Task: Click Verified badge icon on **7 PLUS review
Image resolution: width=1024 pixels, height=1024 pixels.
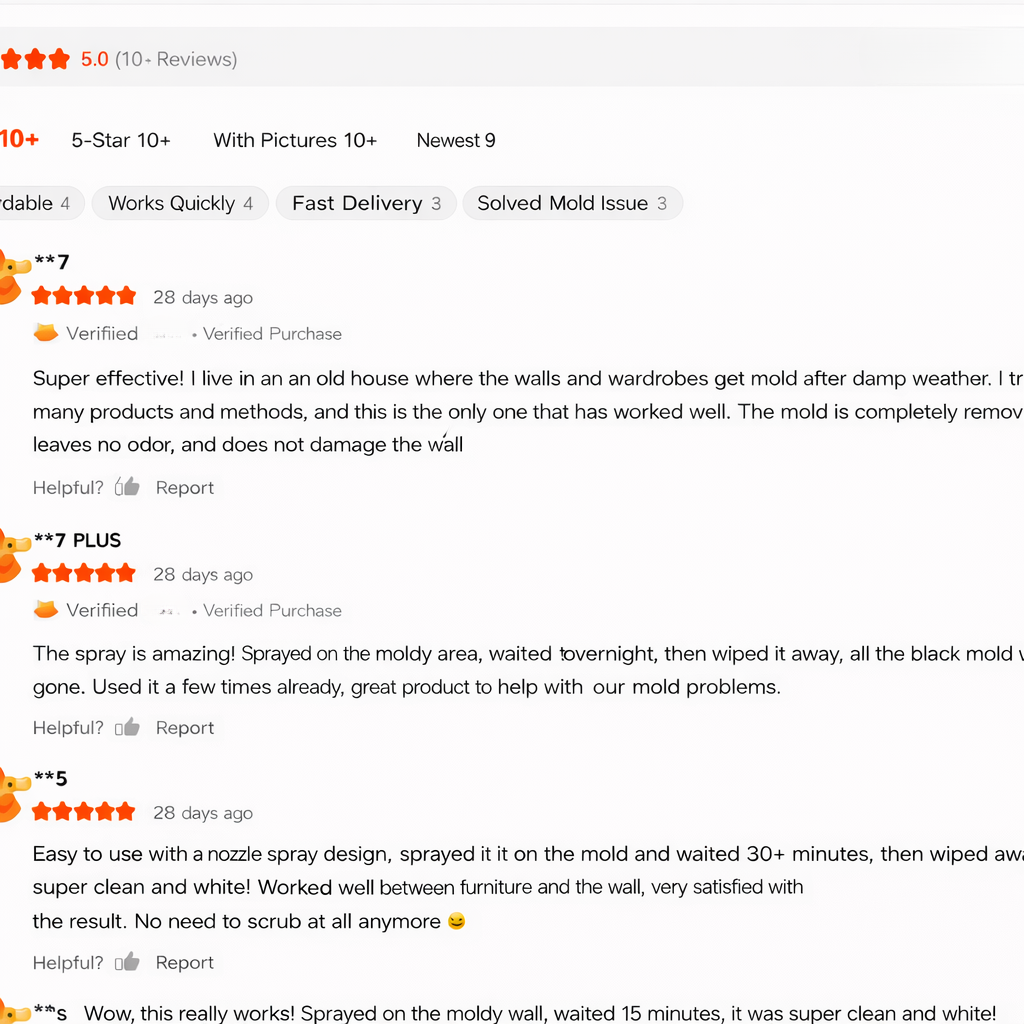Action: pos(46,610)
